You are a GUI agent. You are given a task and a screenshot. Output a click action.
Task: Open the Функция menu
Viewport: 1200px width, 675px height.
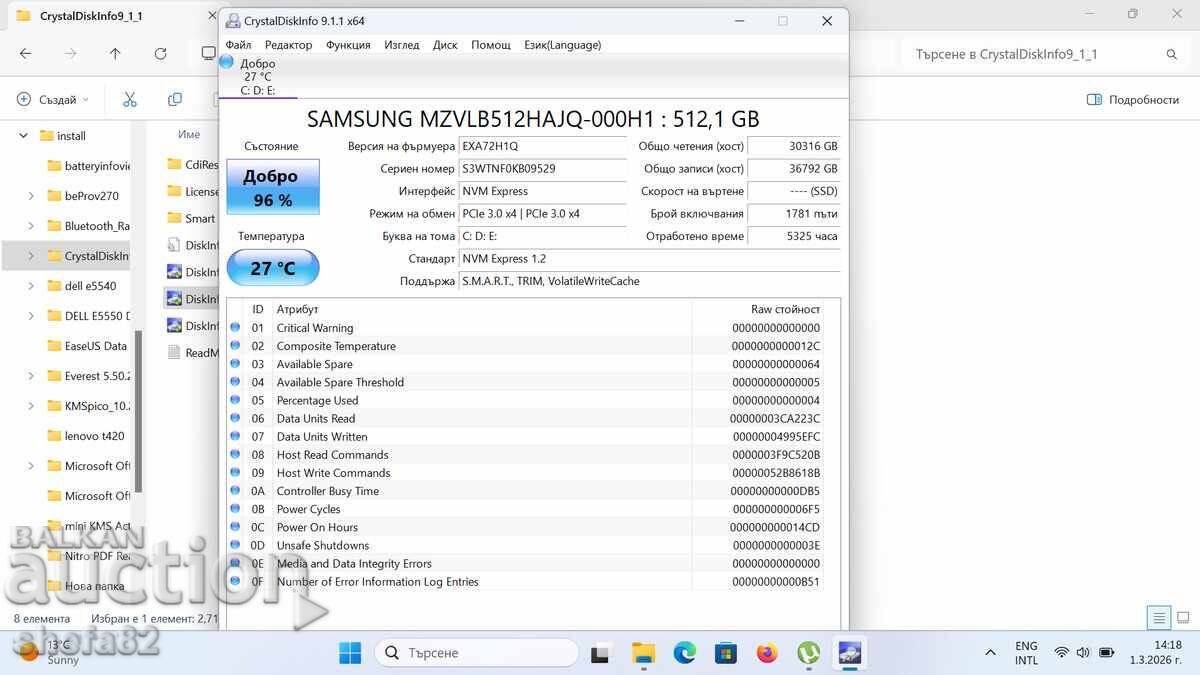347,44
